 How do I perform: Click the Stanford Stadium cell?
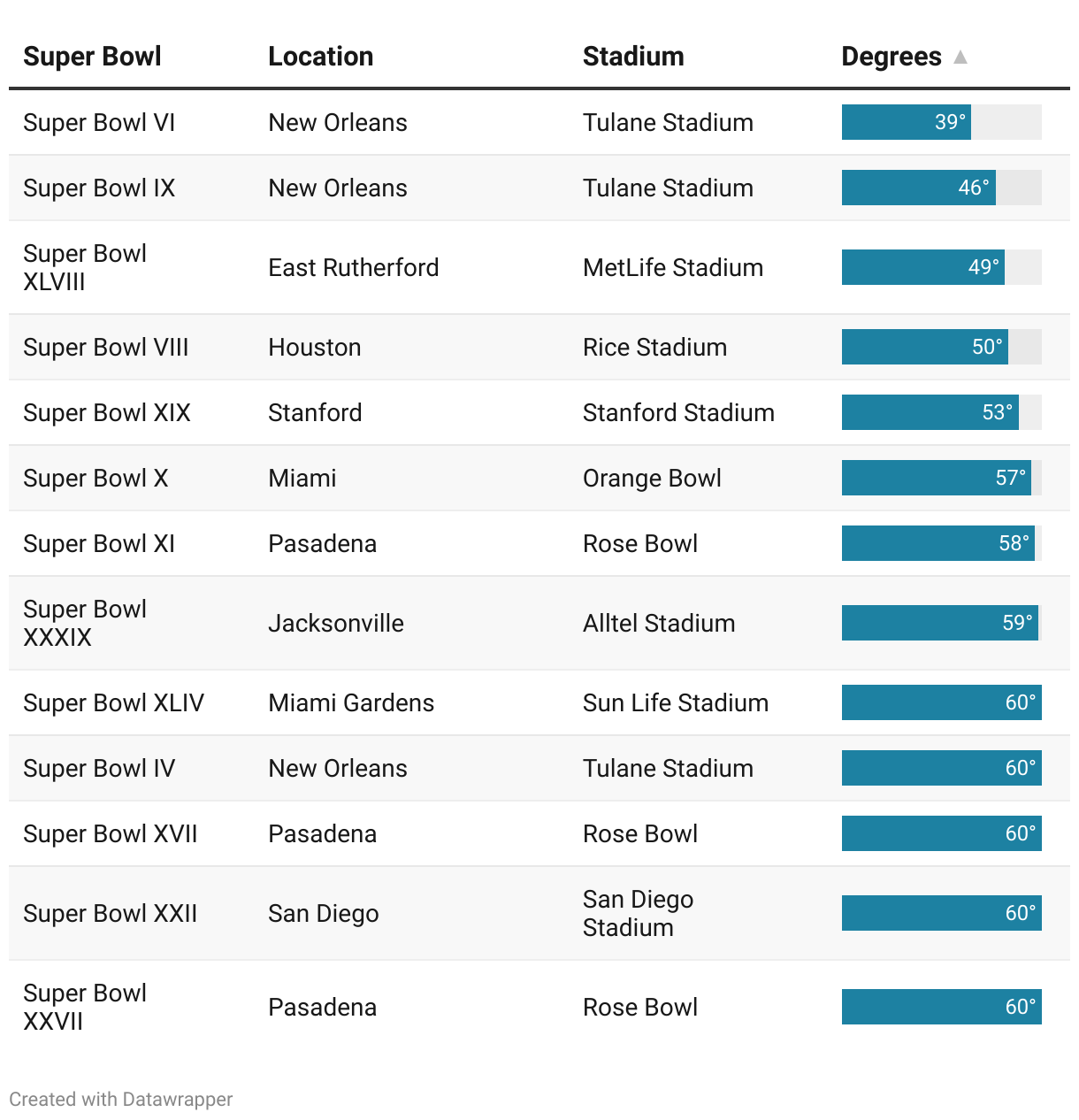(678, 412)
